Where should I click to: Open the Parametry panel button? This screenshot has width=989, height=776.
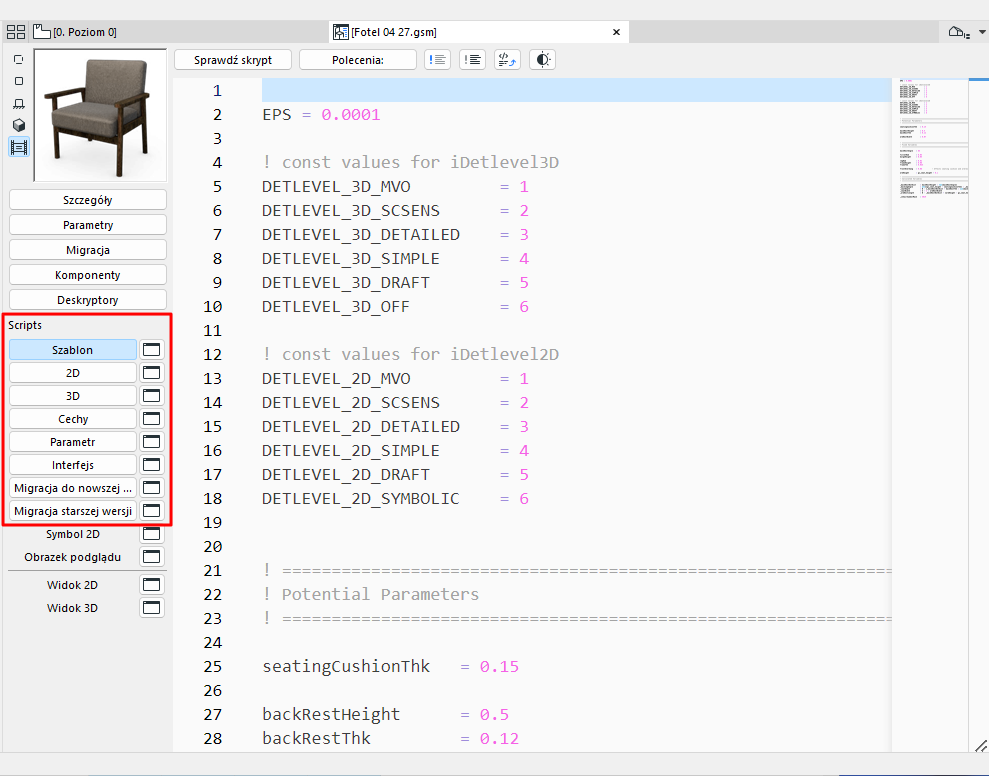[87, 224]
